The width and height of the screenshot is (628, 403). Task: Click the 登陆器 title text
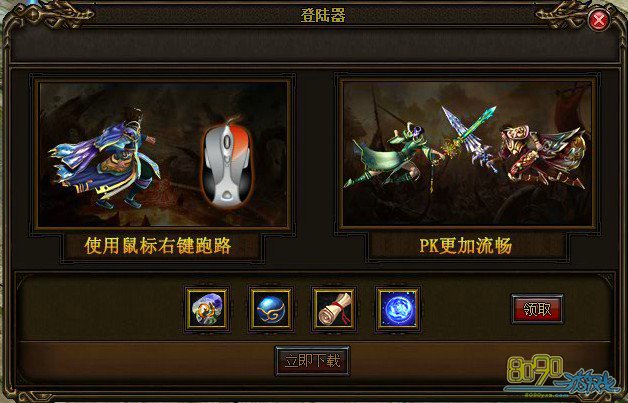click(323, 15)
